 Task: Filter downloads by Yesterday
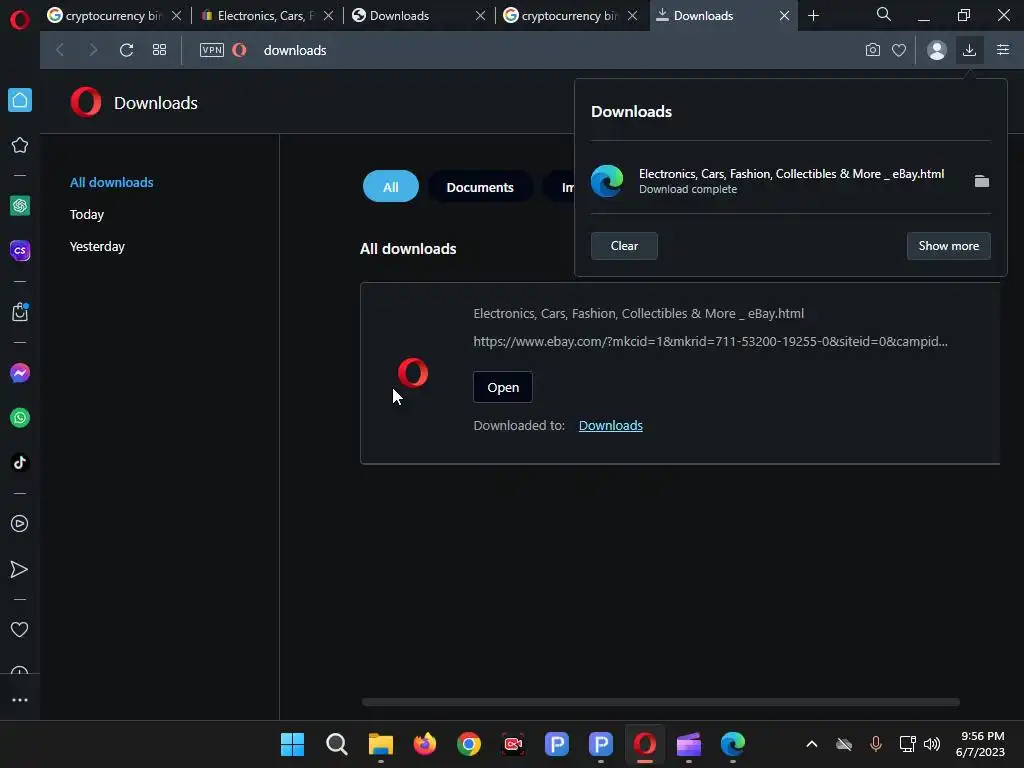point(97,247)
